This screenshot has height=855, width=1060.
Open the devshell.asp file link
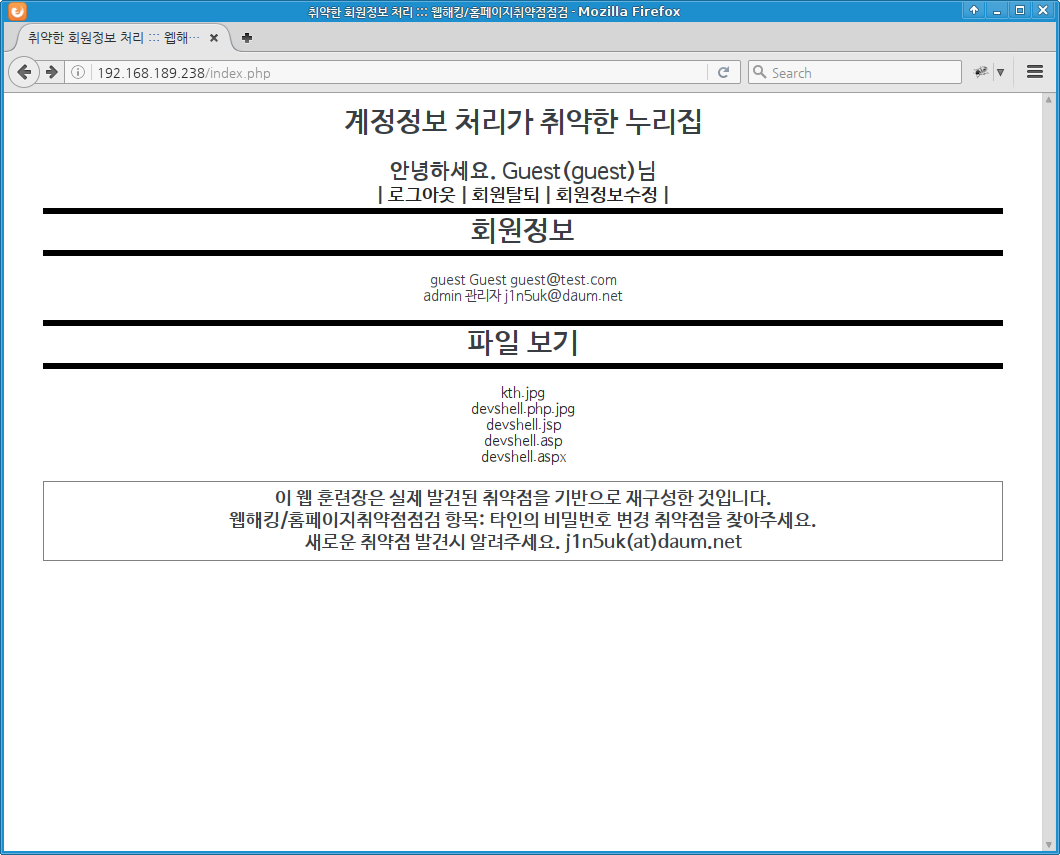523,441
